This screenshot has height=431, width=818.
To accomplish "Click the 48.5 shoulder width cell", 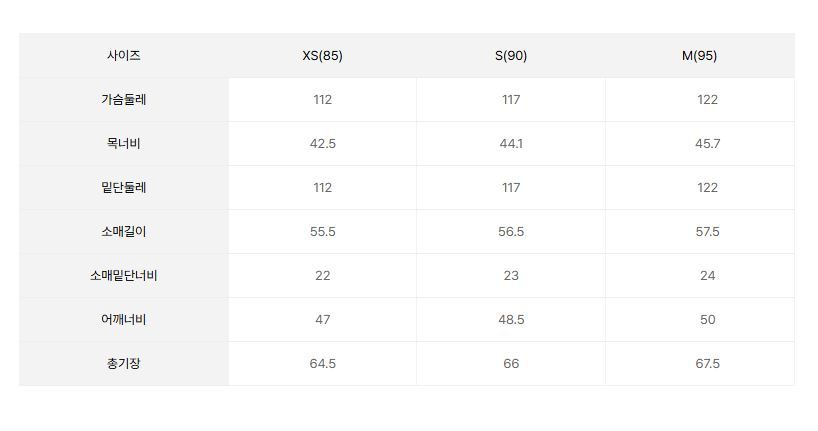I will (x=511, y=320).
